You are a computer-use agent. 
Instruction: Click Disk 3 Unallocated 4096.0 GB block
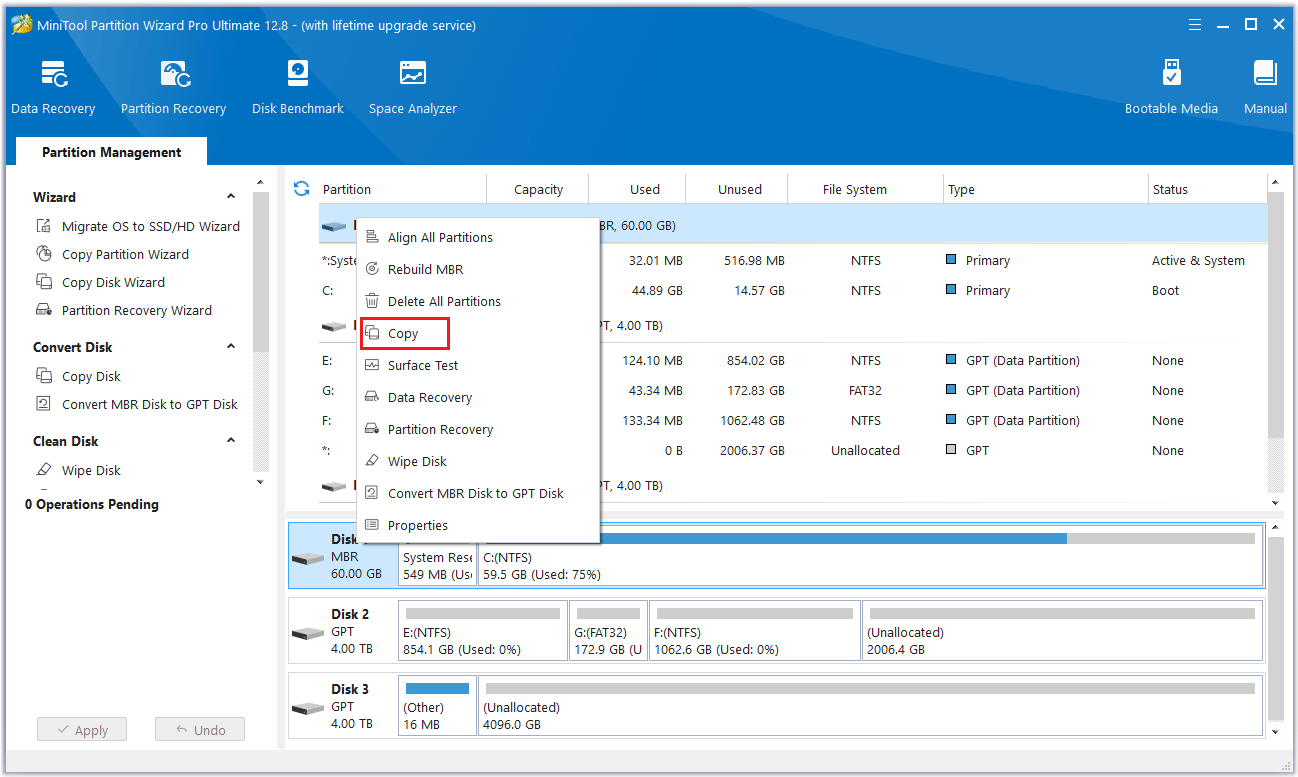coord(870,706)
